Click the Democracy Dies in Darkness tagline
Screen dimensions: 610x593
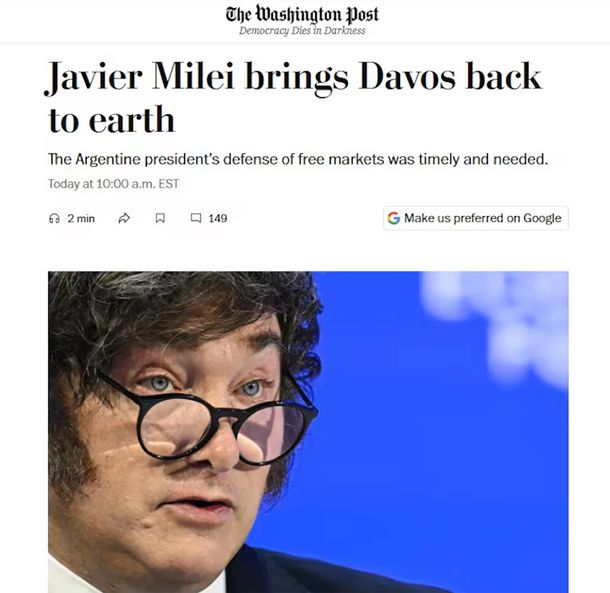(302, 31)
